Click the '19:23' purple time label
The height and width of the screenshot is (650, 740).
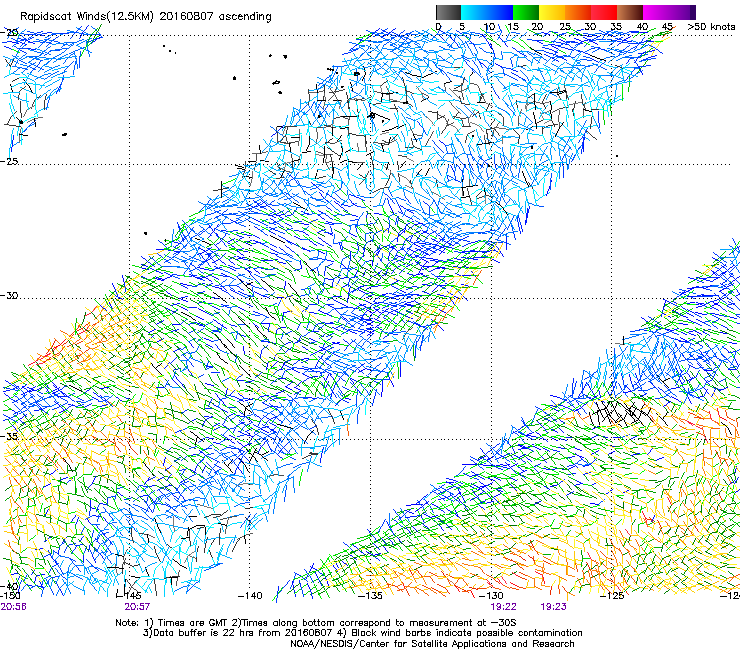pyautogui.click(x=553, y=607)
